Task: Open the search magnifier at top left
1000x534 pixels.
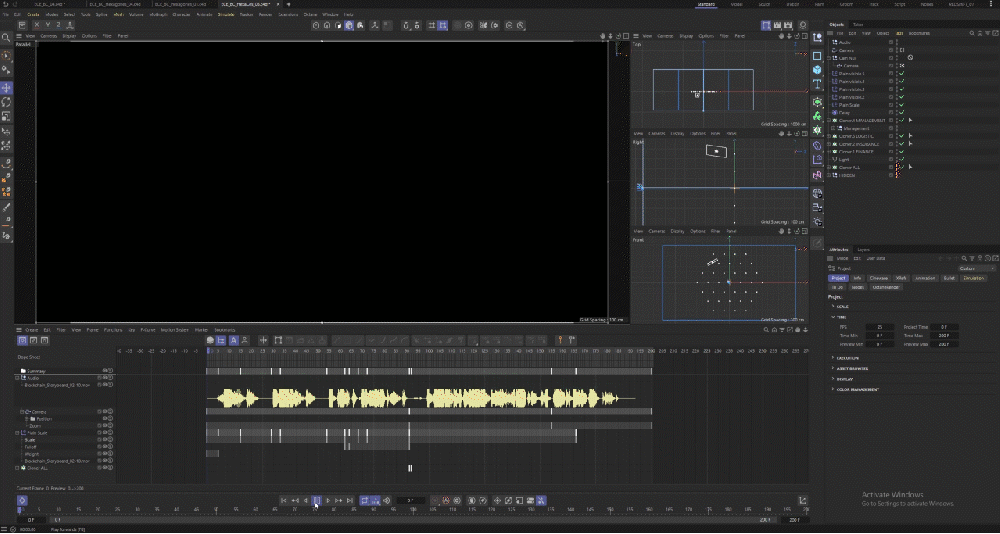Action: (6, 38)
